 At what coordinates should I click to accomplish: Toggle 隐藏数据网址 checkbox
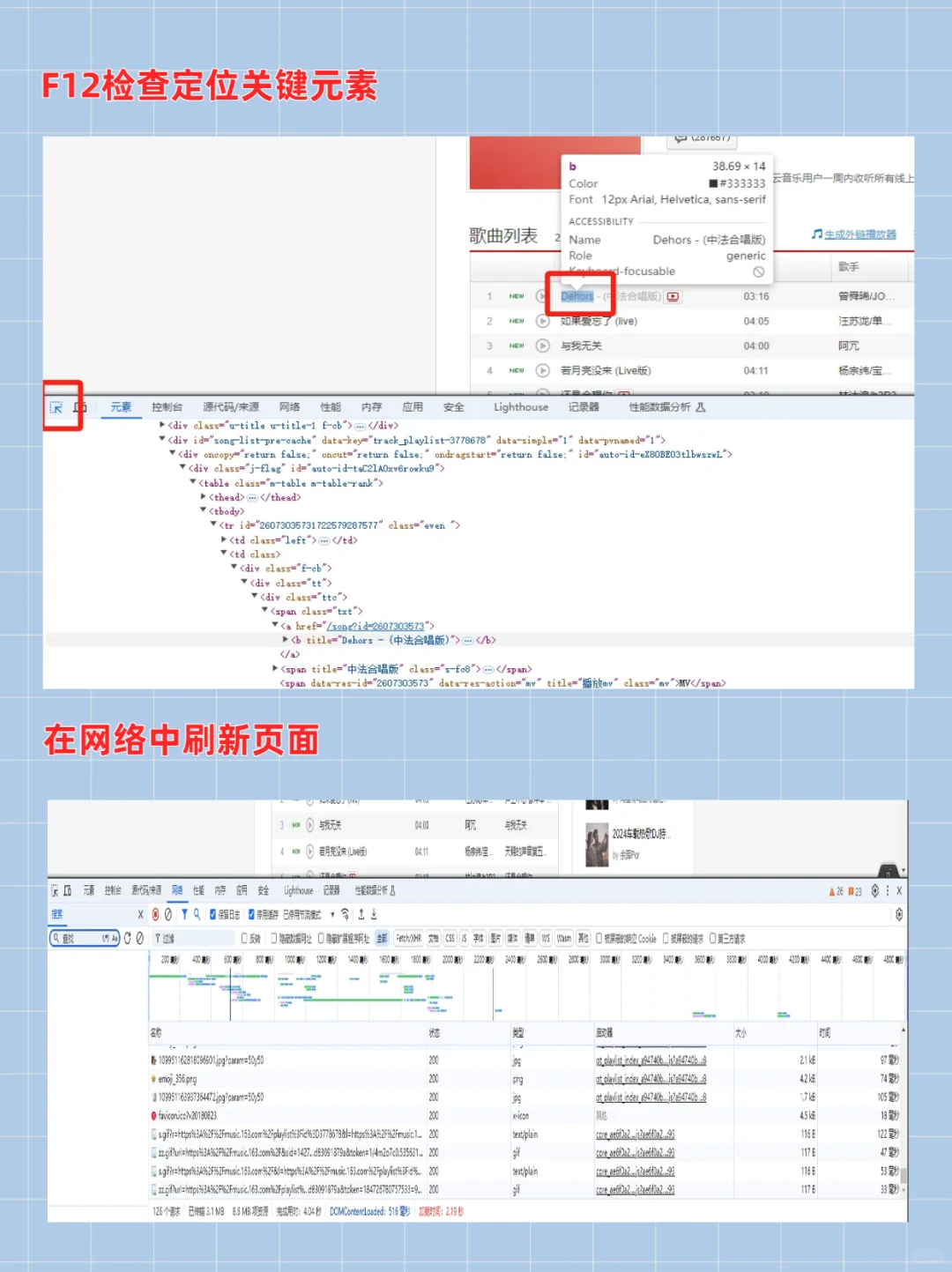(274, 938)
